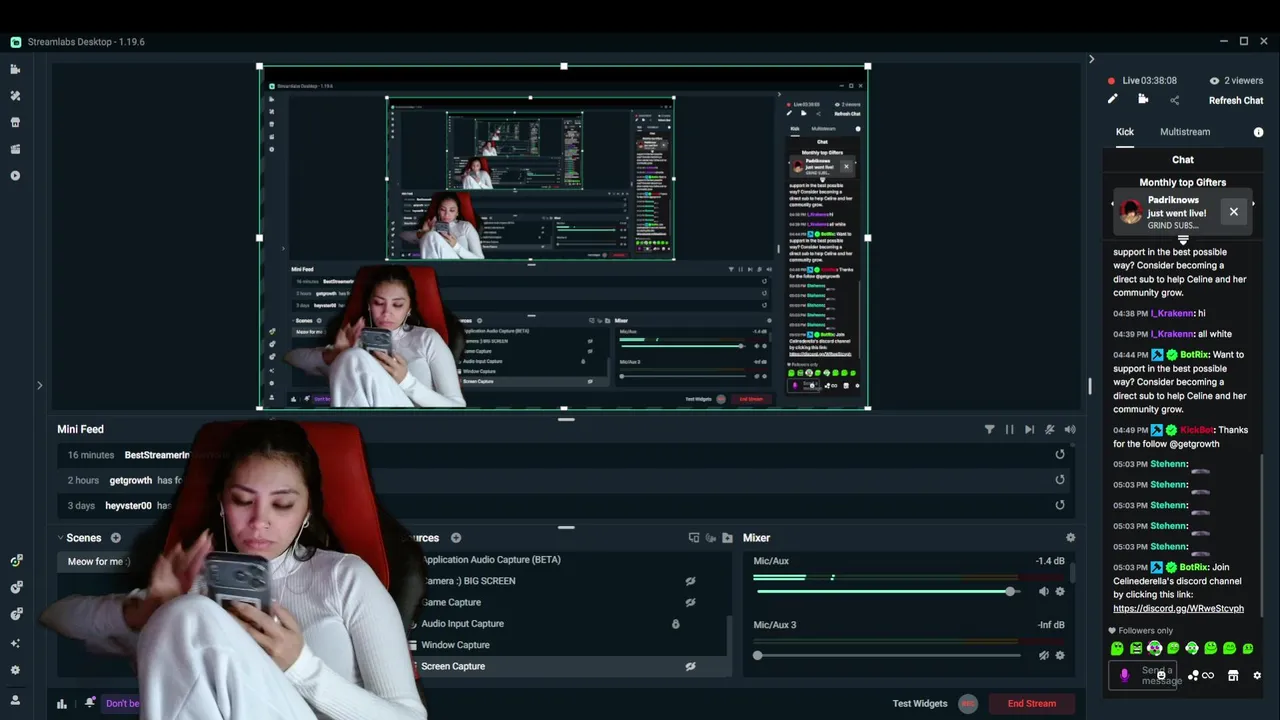This screenshot has width=1280, height=720.
Task: Click the edit stream info pencil icon
Action: pos(1112,99)
